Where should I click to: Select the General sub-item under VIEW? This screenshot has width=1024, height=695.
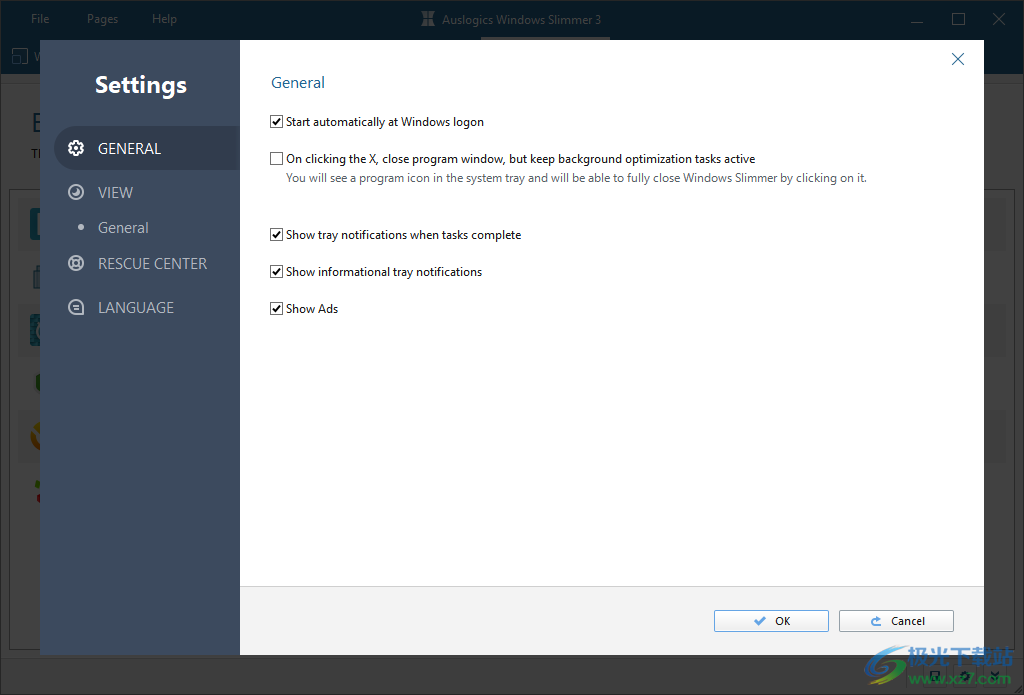tap(123, 227)
